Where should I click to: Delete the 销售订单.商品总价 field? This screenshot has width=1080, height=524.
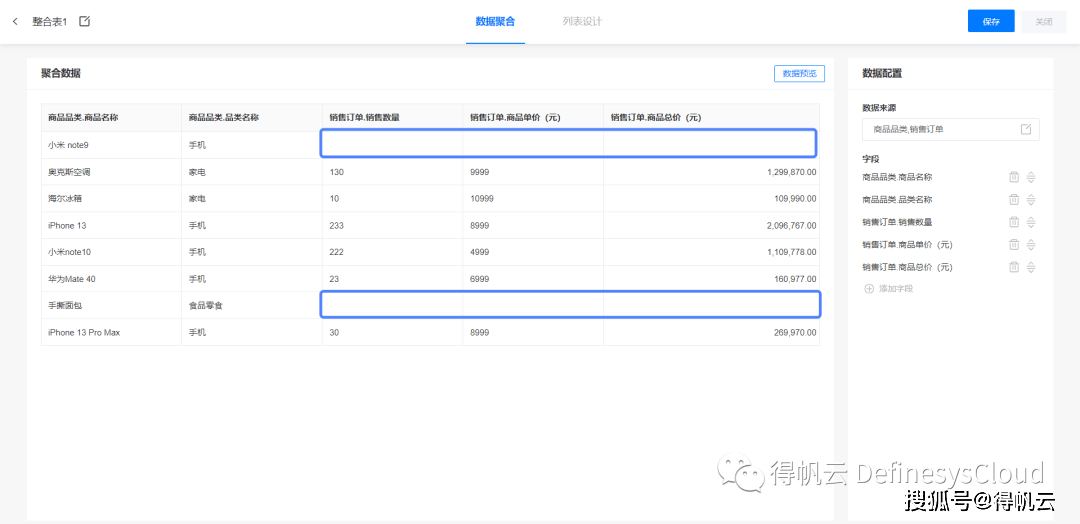coord(1014,267)
